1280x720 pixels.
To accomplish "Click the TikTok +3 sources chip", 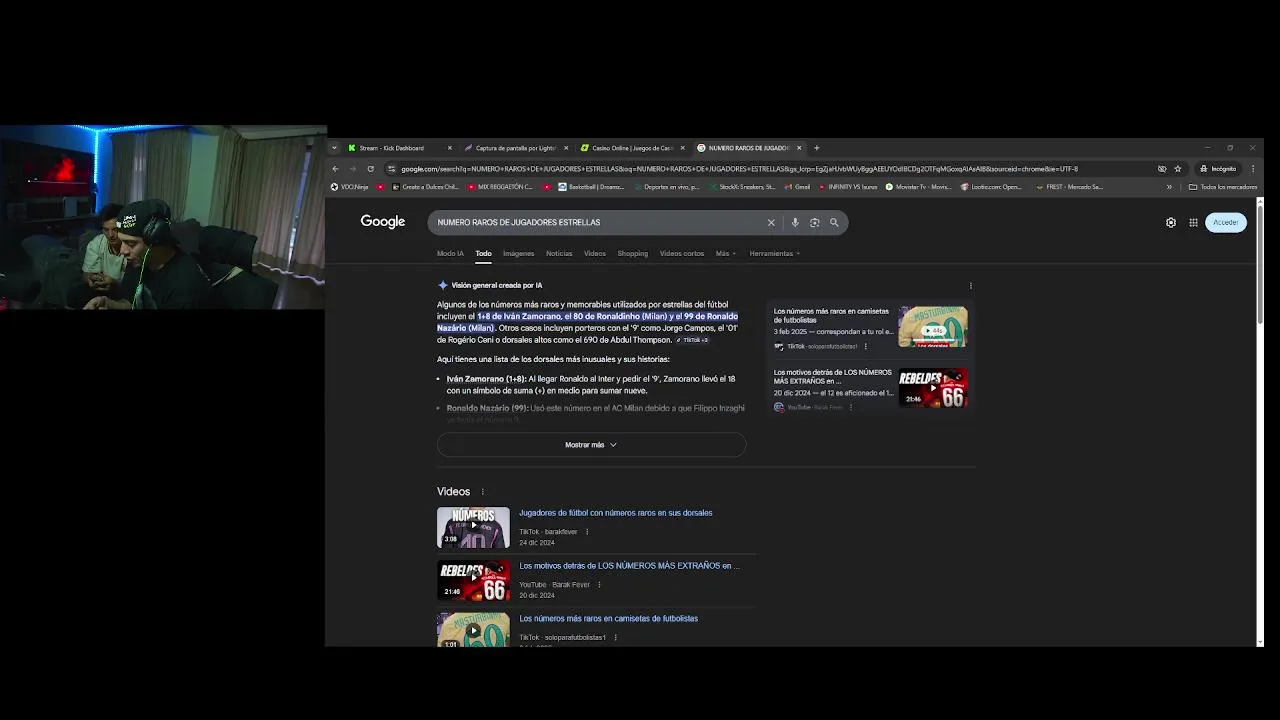I will pos(692,340).
